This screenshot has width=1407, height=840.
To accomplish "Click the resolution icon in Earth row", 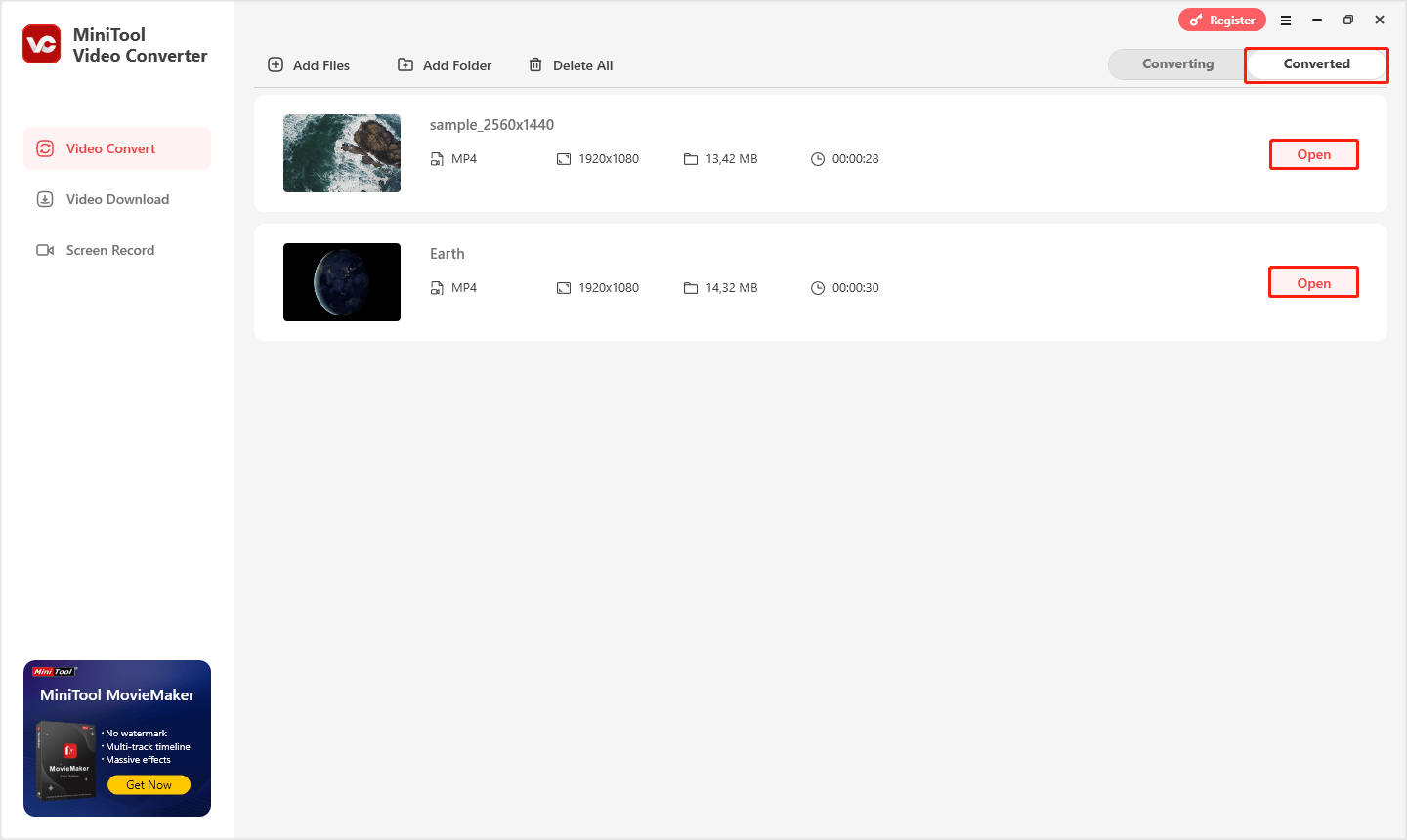I will pyautogui.click(x=564, y=288).
